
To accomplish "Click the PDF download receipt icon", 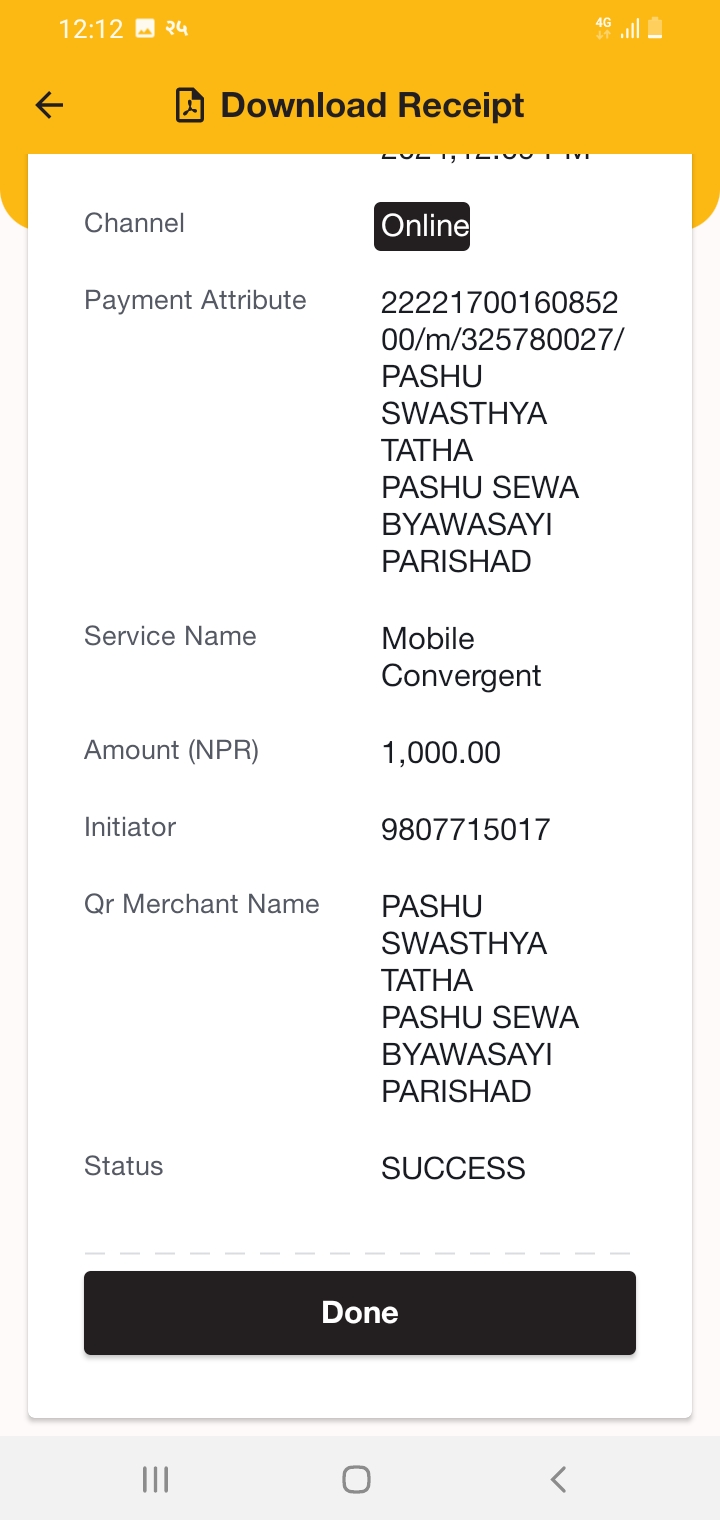I will (x=190, y=105).
